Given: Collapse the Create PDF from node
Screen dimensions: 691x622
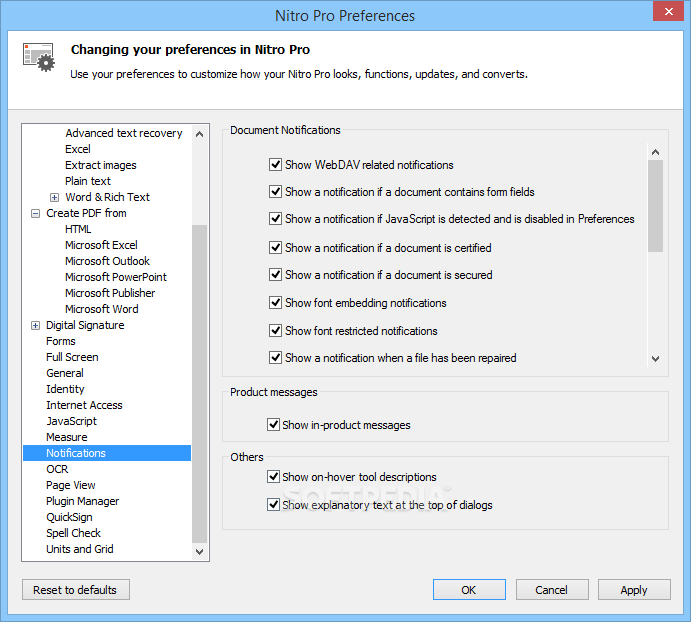Looking at the screenshot, I should (x=35, y=213).
